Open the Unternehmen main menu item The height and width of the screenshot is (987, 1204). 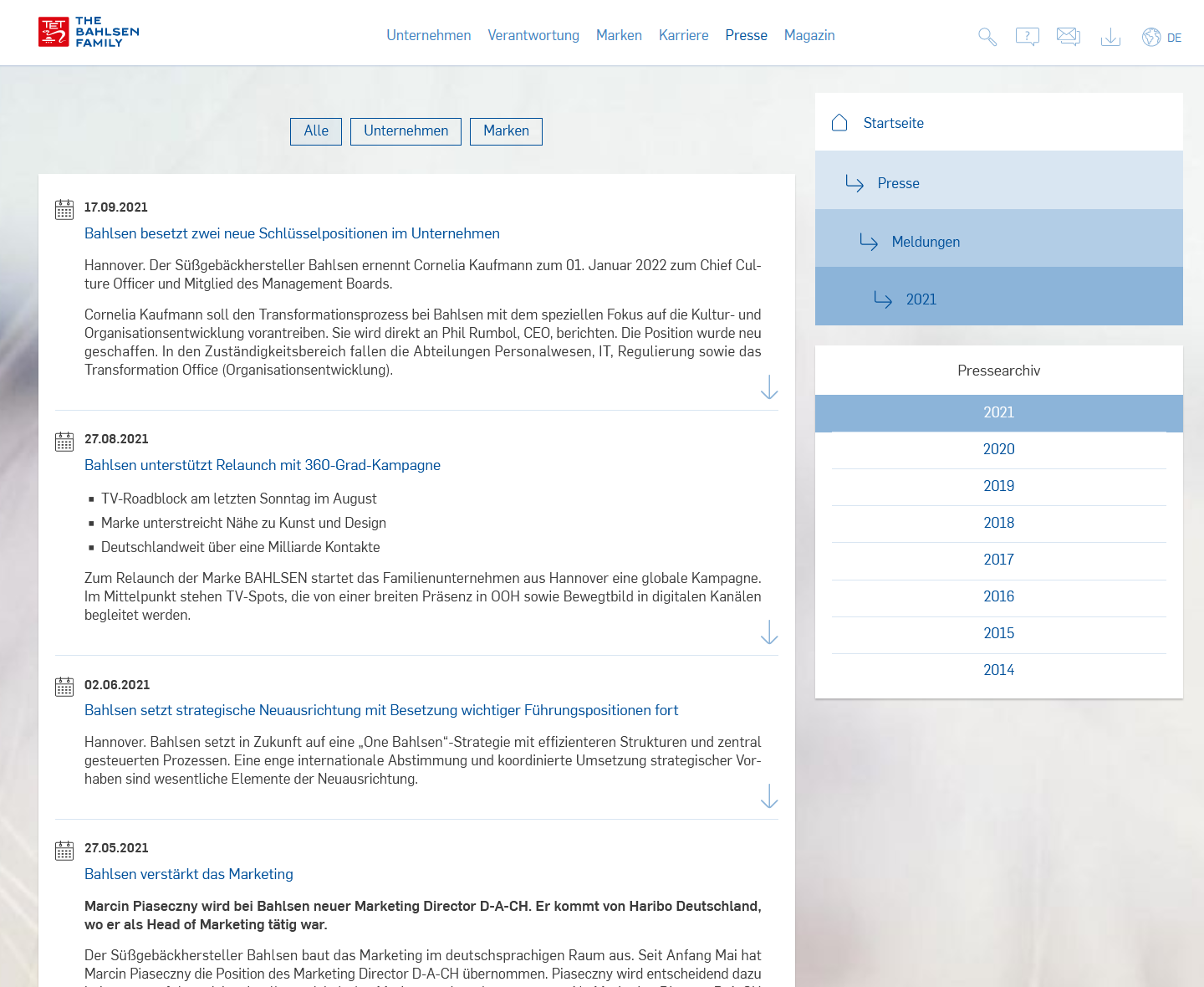coord(428,35)
